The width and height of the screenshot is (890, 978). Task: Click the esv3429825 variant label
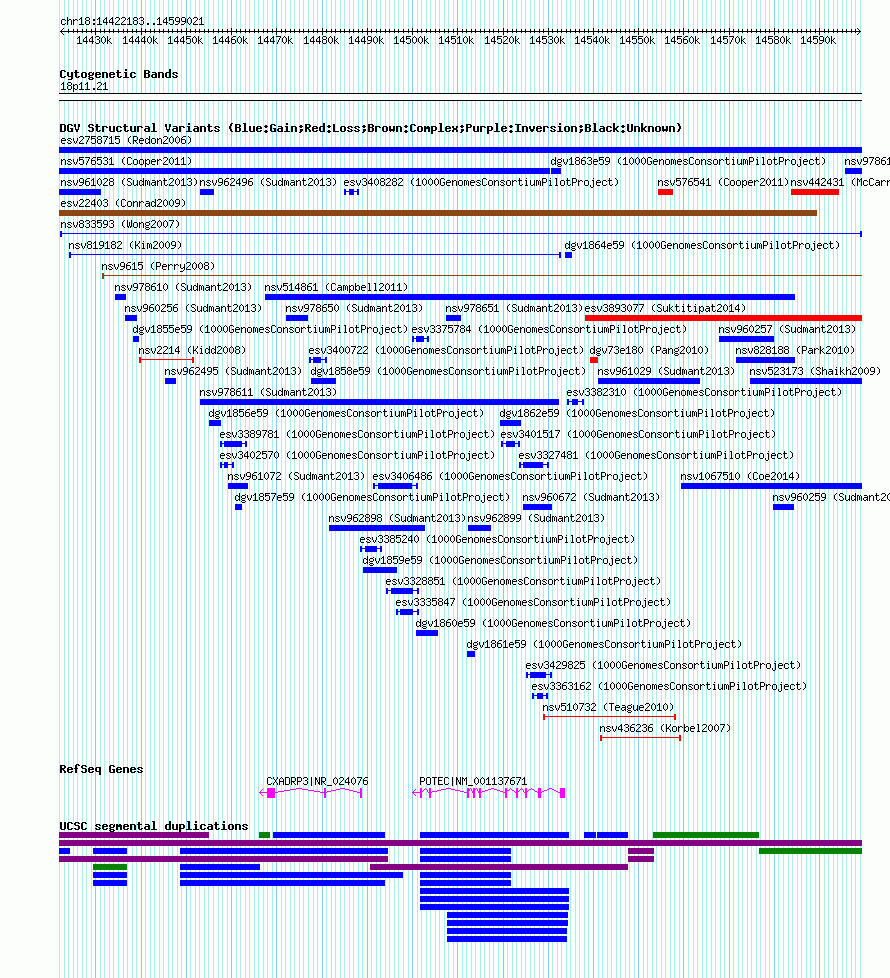click(664, 666)
